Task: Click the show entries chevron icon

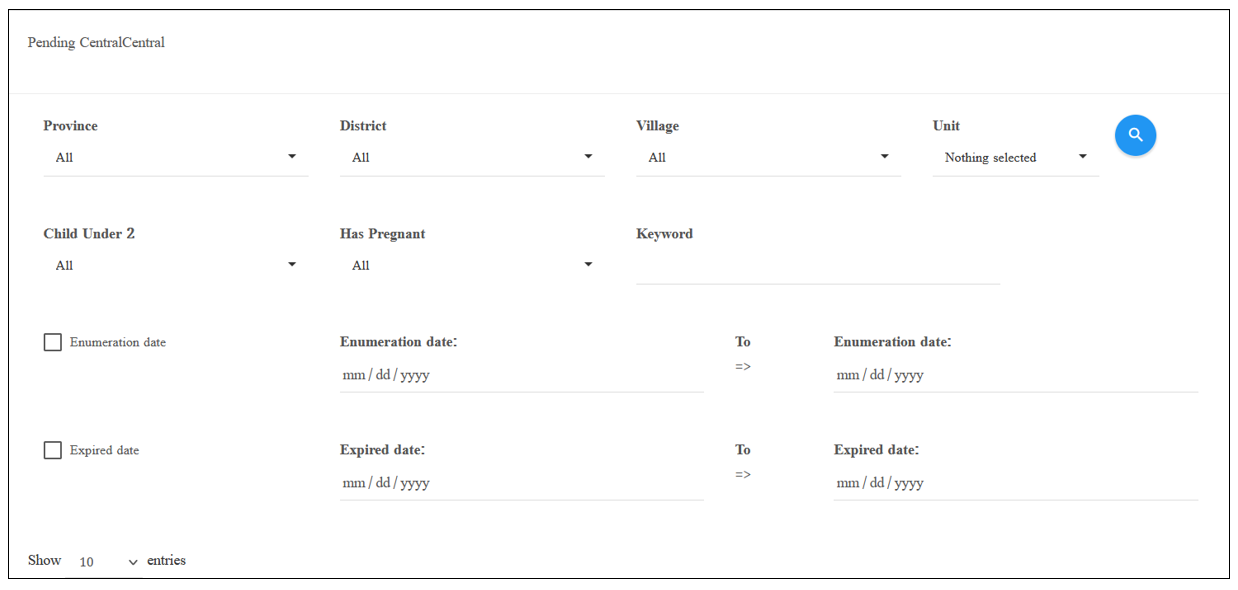Action: click(133, 563)
